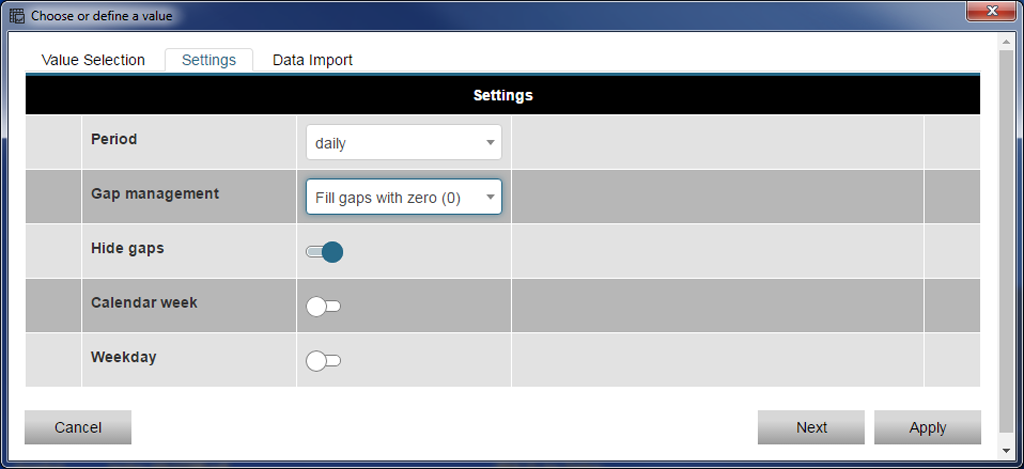This screenshot has height=469, width=1024.
Task: Enable the Calendar week toggle
Action: tap(324, 306)
